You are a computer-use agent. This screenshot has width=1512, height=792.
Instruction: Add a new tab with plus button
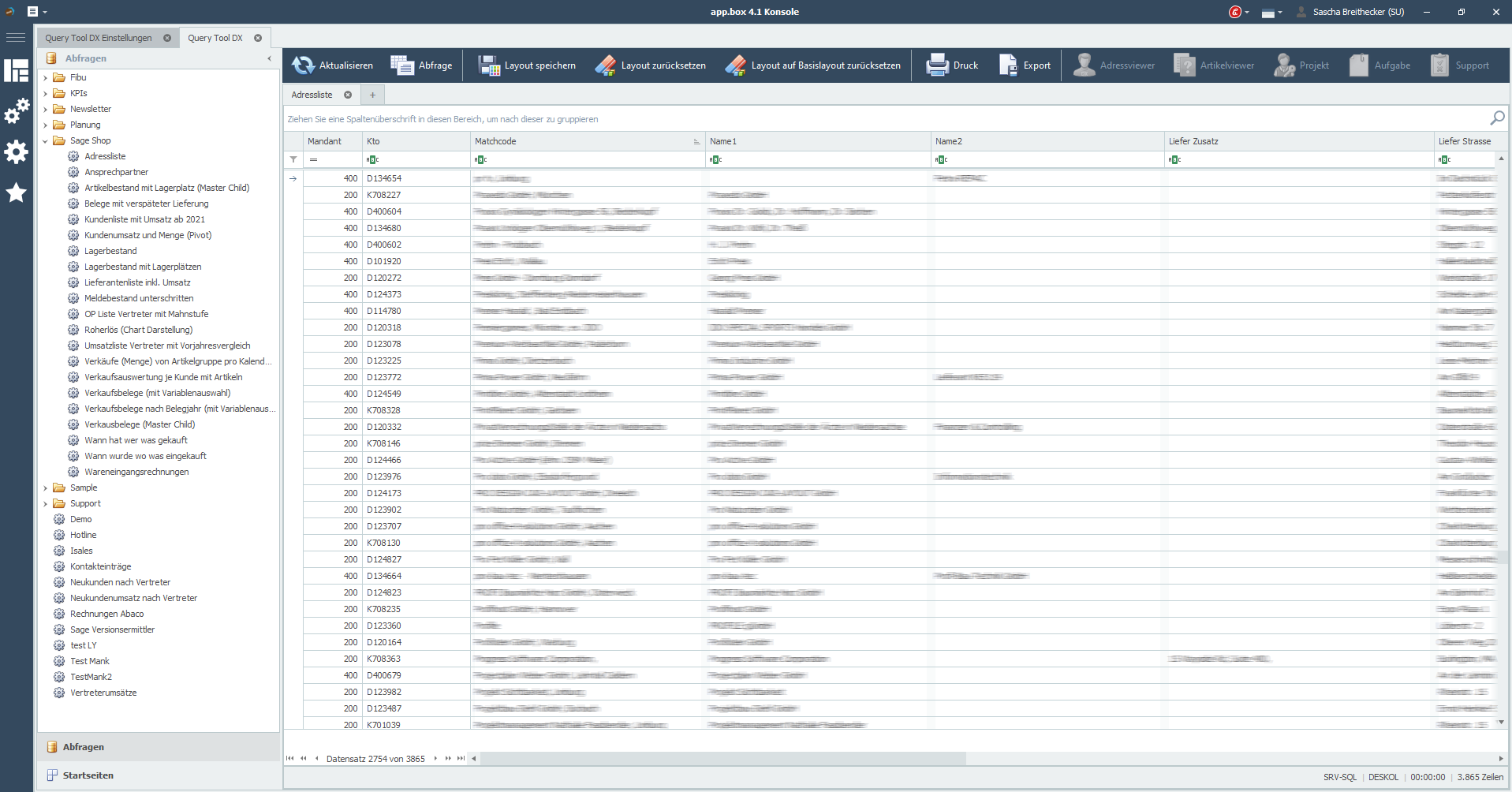click(372, 95)
